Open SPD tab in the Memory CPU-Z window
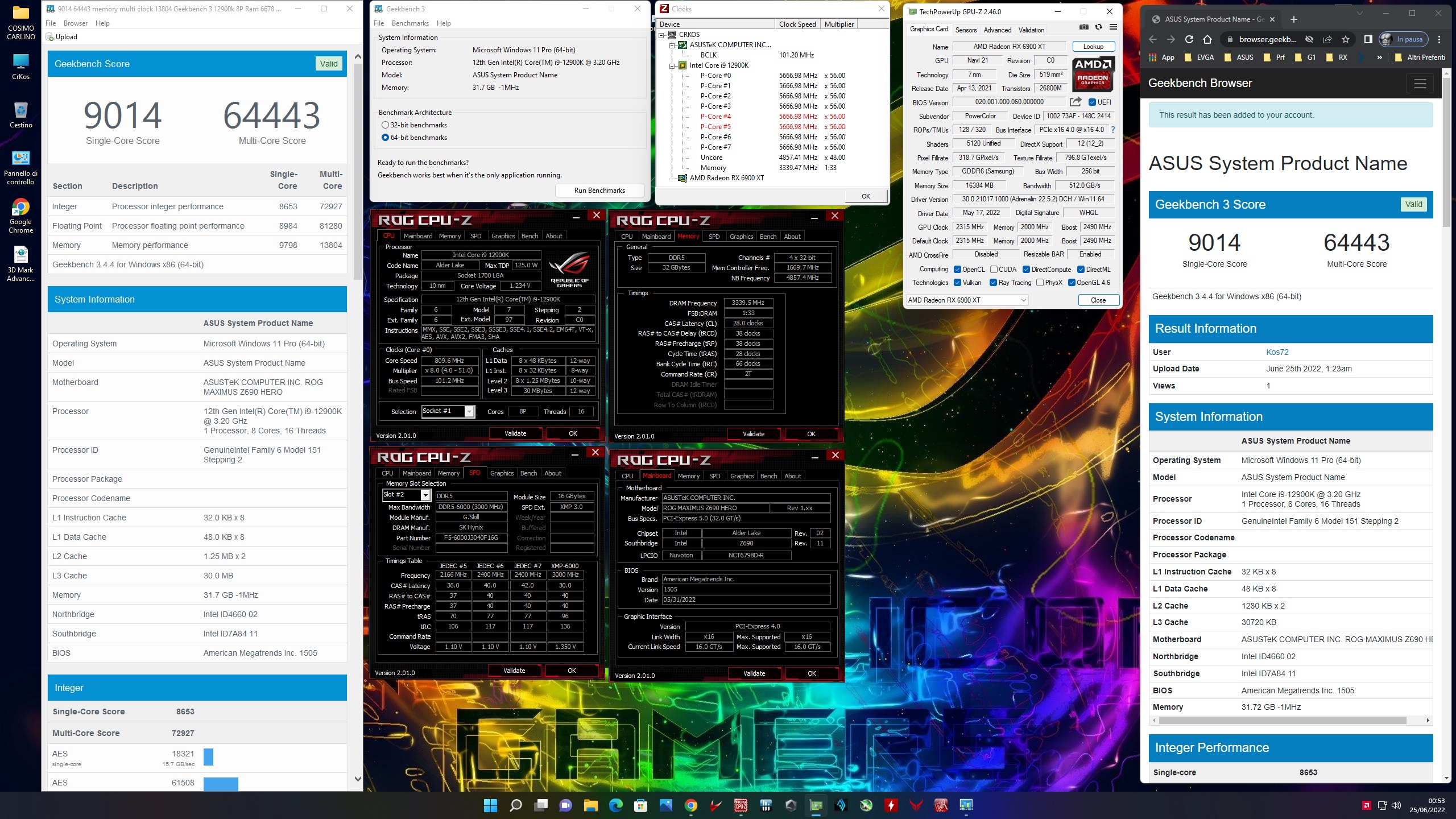 (x=714, y=237)
